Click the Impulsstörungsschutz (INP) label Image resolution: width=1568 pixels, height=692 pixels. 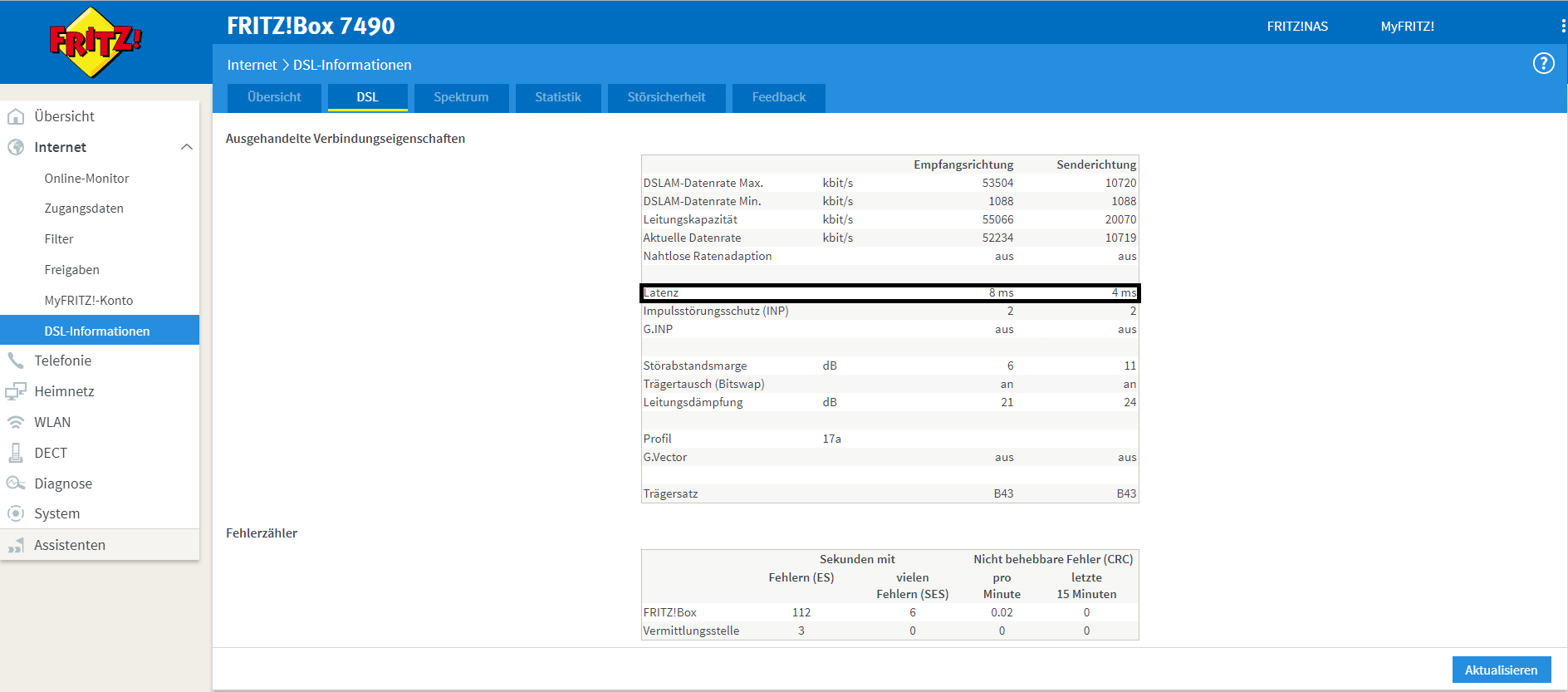point(716,311)
